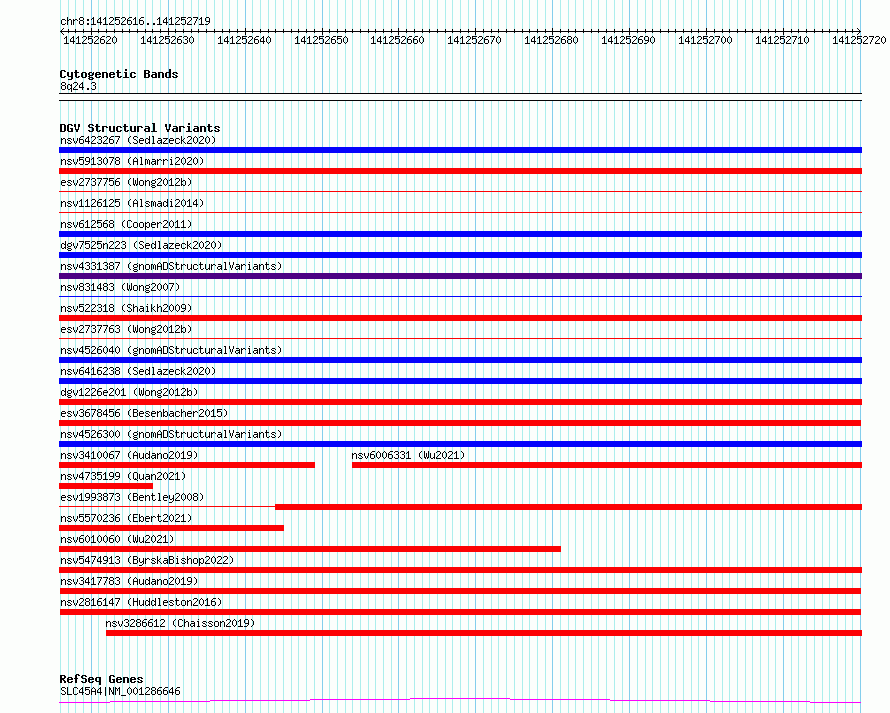Open nsv5474913 (ByrskaBishop2022) entry
This screenshot has width=890, height=713.
click(147, 560)
